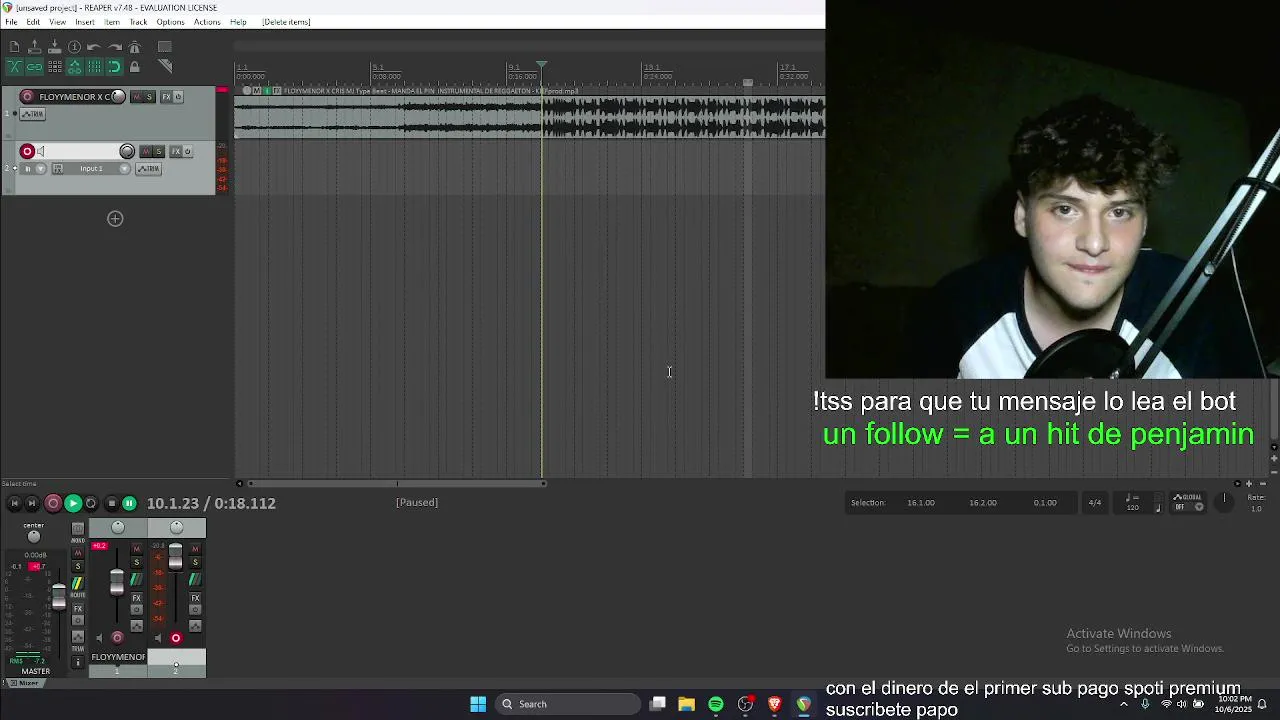The image size is (1280, 720).
Task: Click the Redo arrow icon
Action: coord(114,47)
